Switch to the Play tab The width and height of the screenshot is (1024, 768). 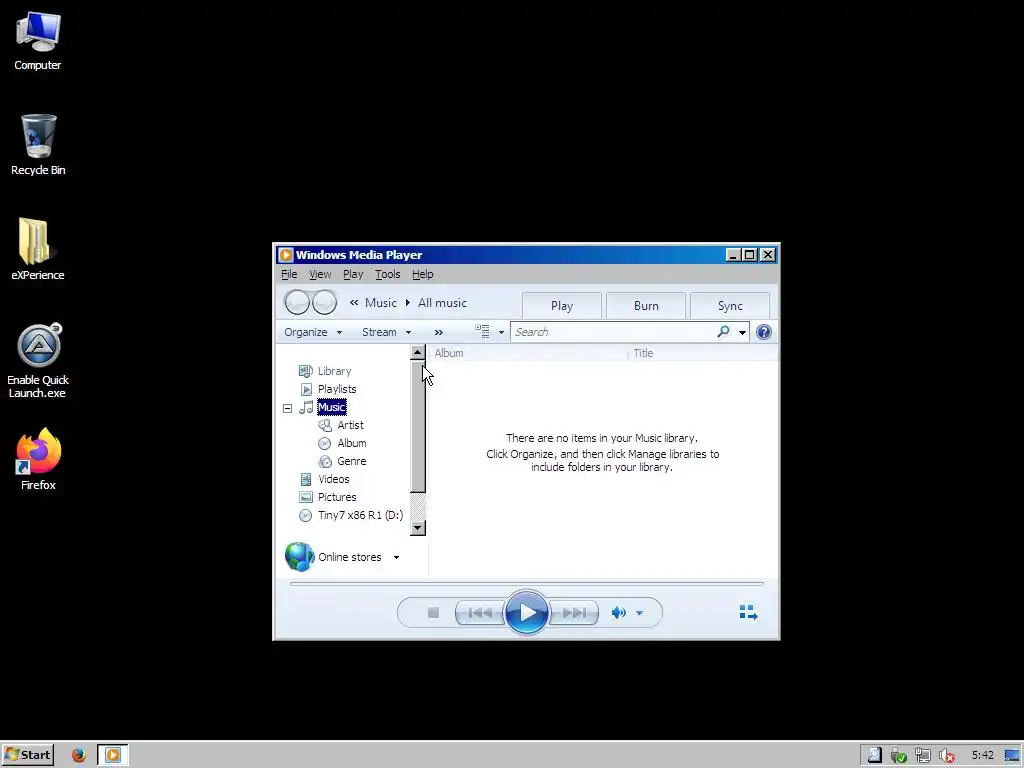(562, 306)
